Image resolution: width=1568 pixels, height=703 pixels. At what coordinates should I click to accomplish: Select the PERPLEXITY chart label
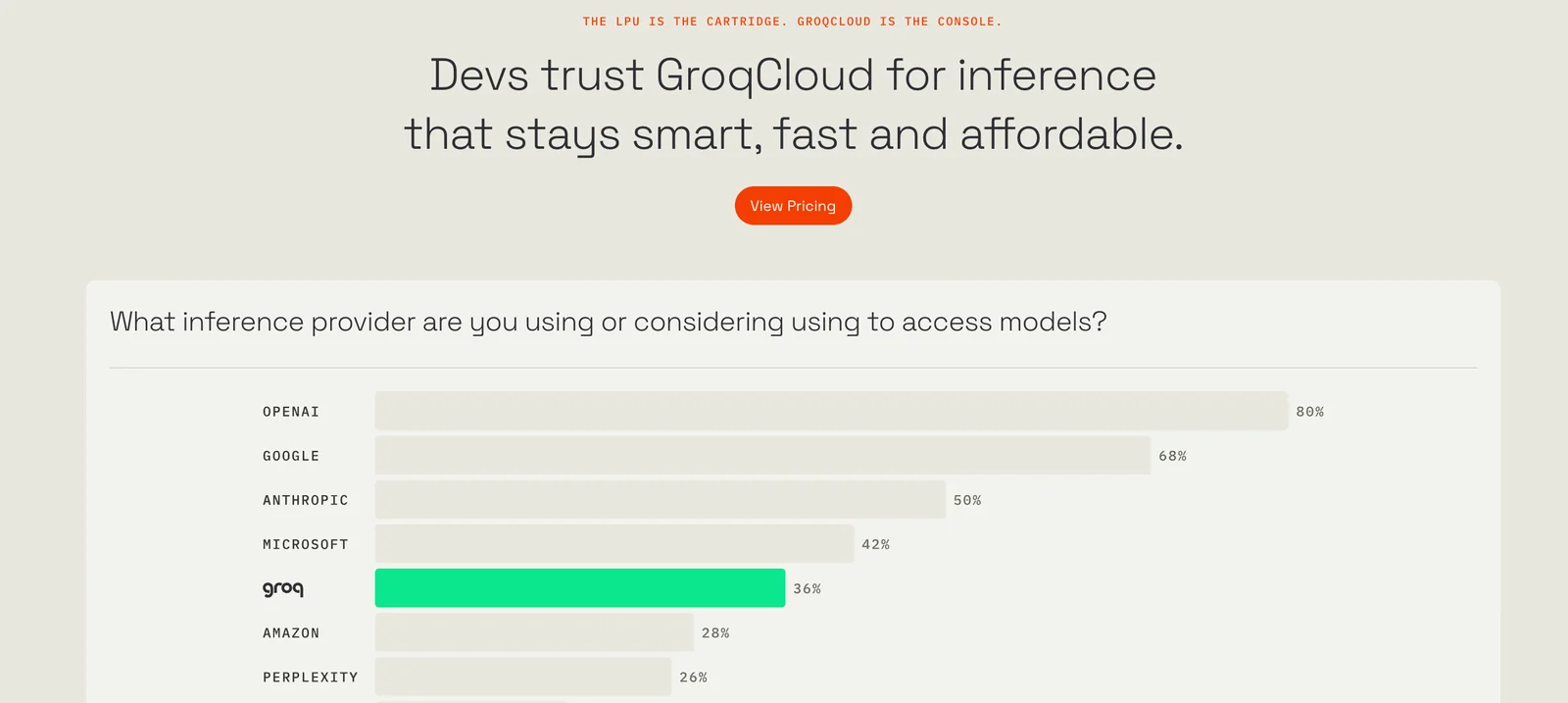pos(310,678)
